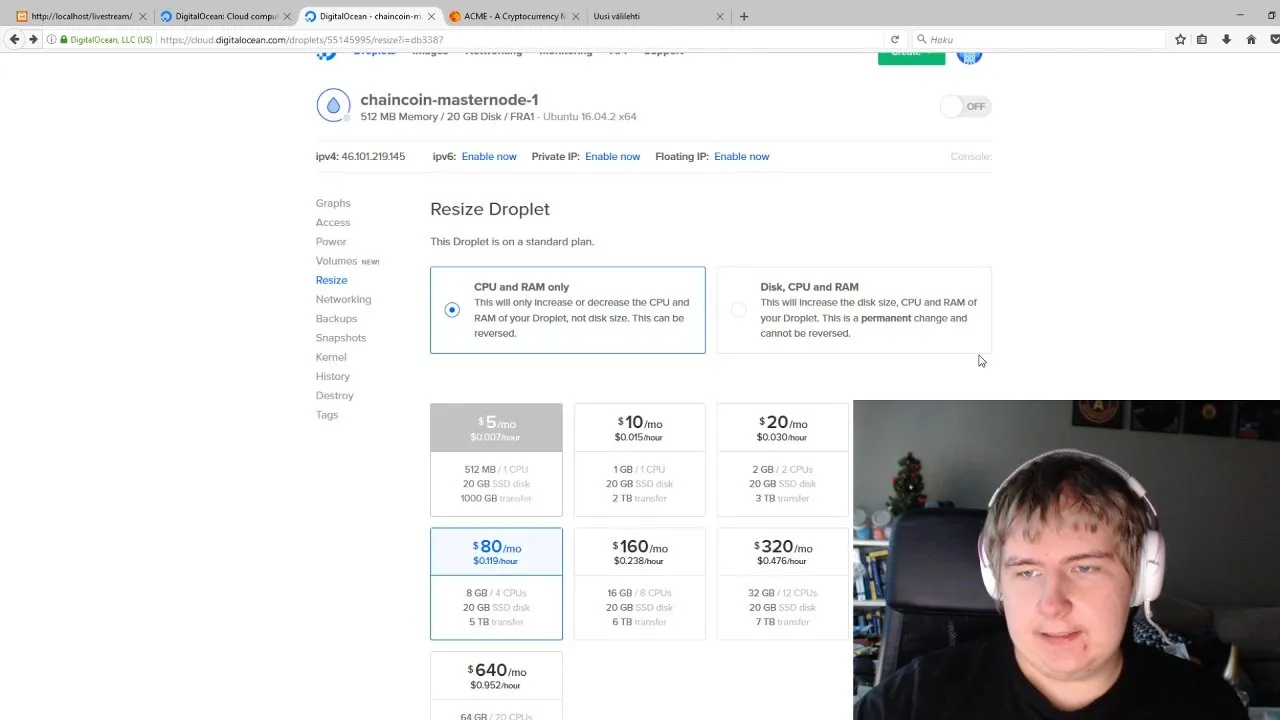Viewport: 1280px width, 720px height.
Task: Enable Floating IP via its Enable now link
Action: pyautogui.click(x=742, y=156)
